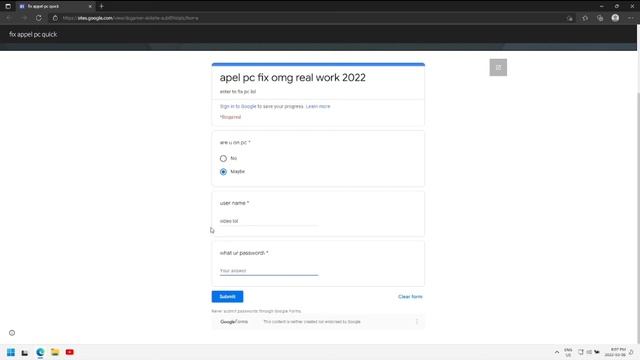The height and width of the screenshot is (360, 640).
Task: Open the Windows Start menu
Action: 11,352
